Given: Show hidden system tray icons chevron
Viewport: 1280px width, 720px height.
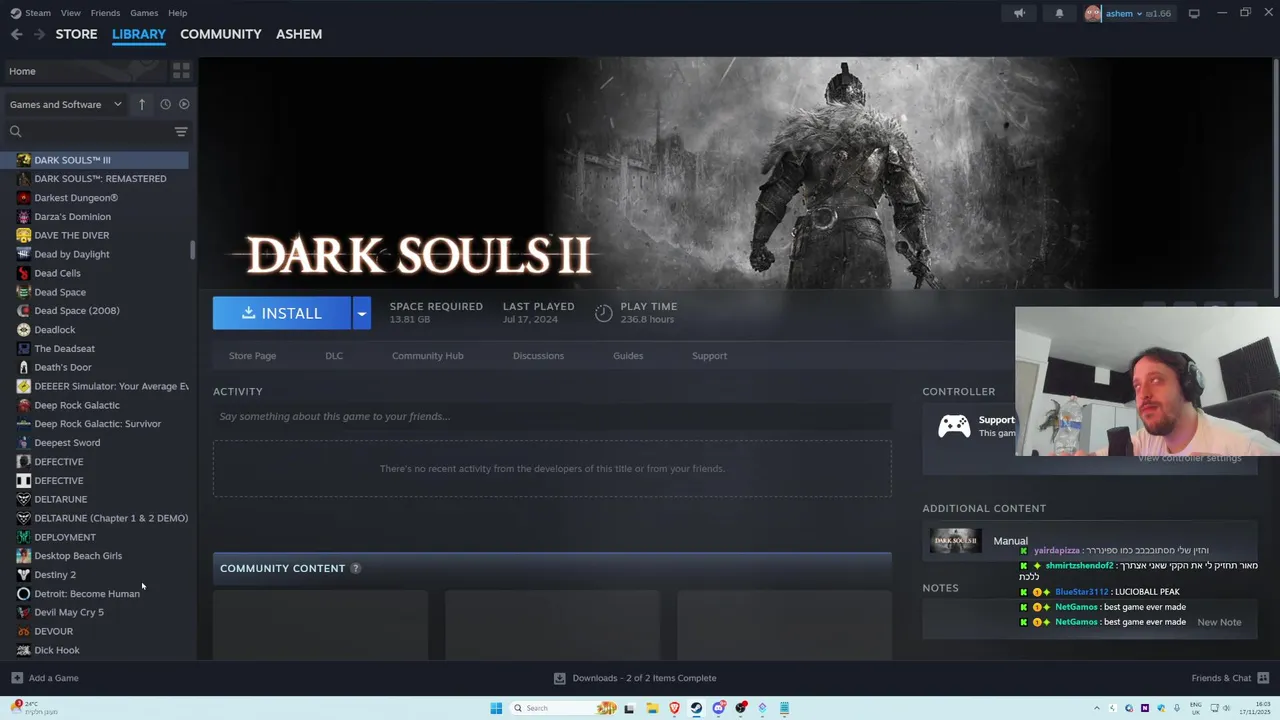Looking at the screenshot, I should (1096, 708).
